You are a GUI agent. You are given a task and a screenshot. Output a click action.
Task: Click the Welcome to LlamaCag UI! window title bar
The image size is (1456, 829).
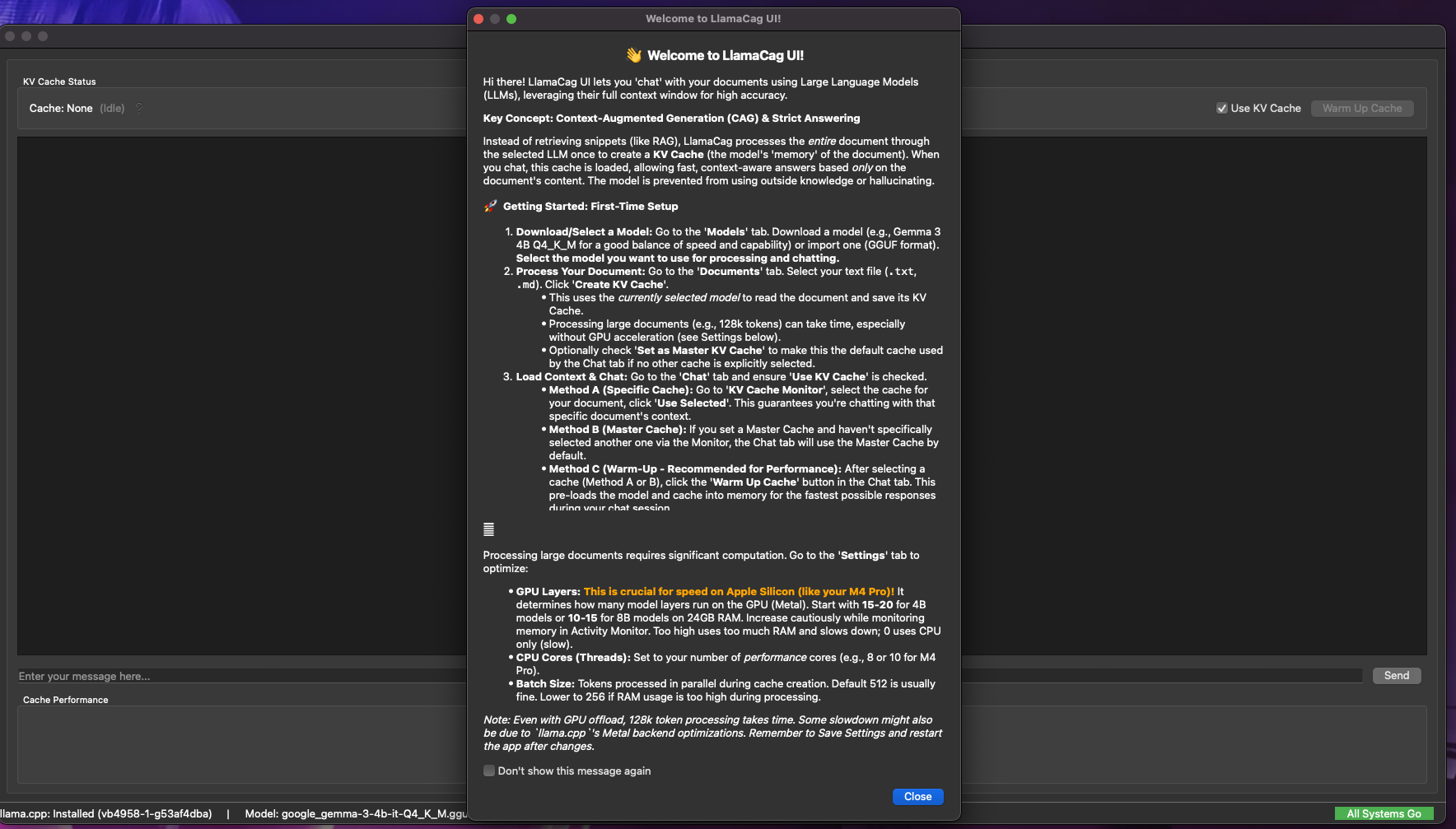tap(713, 19)
